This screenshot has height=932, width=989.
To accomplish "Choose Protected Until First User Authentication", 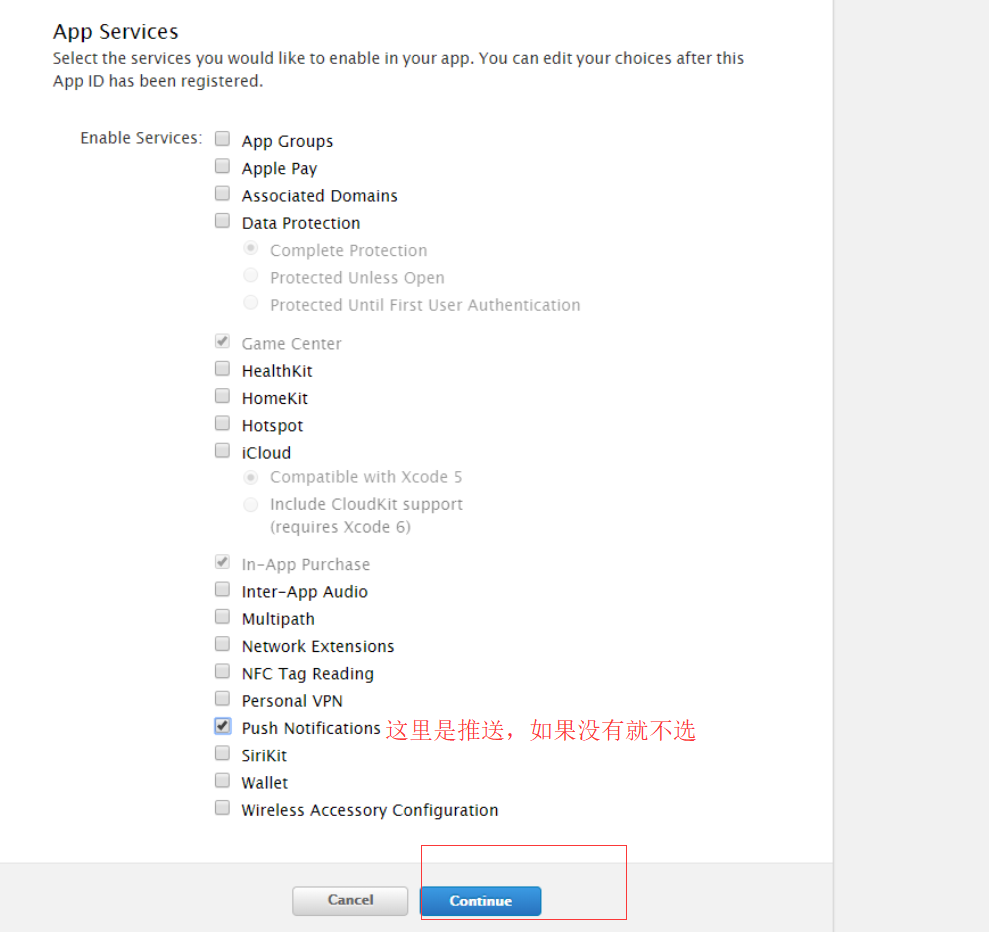I will pos(250,302).
